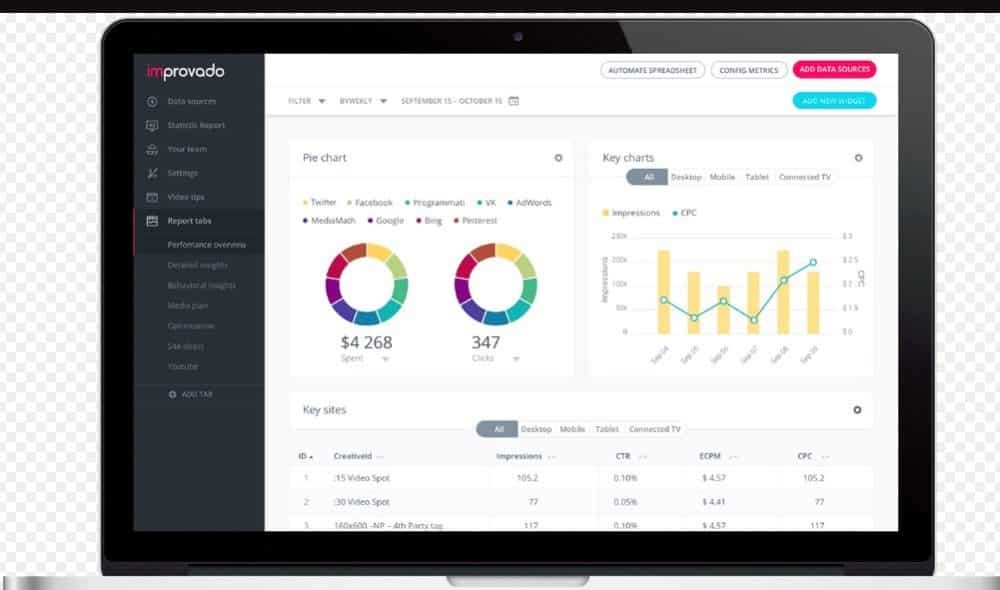Open Key charts widget gear settings
This screenshot has height=590, width=1000.
(x=858, y=158)
